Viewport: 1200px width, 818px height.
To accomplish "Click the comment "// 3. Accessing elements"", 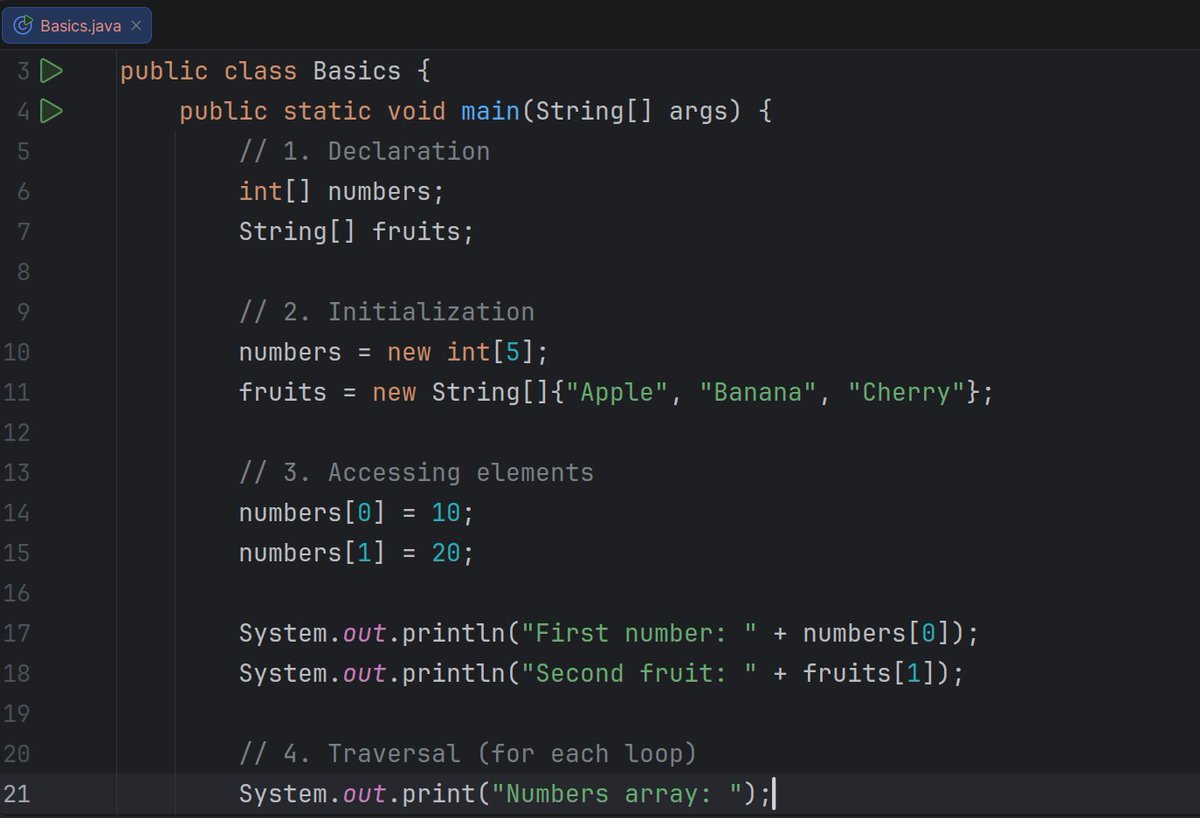I will (416, 472).
